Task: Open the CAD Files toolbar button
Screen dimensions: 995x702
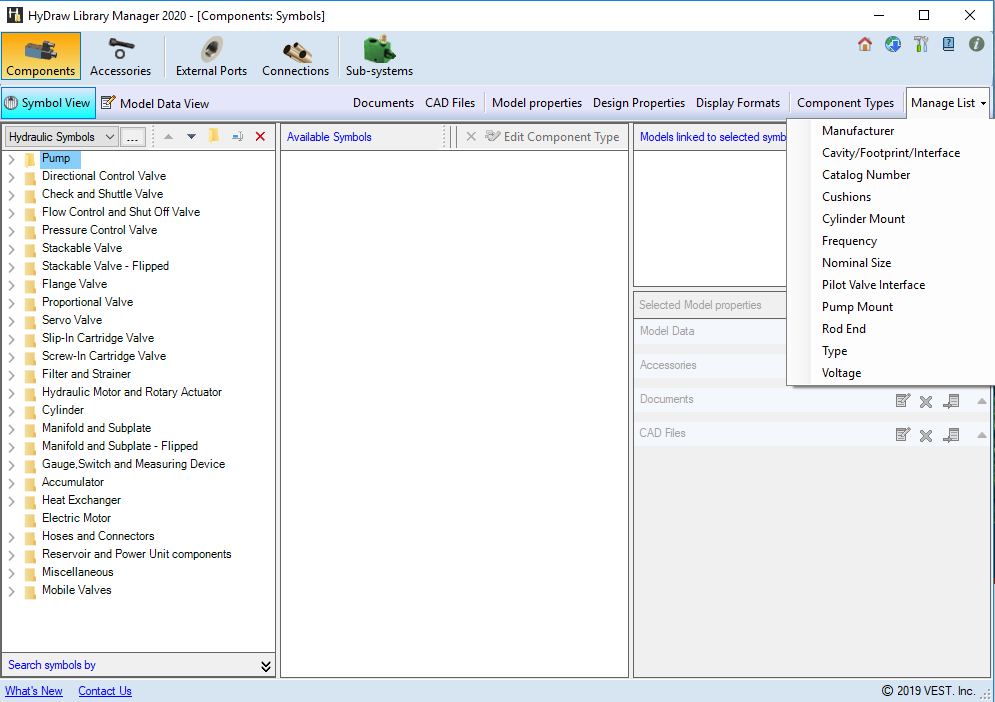Action: click(450, 103)
